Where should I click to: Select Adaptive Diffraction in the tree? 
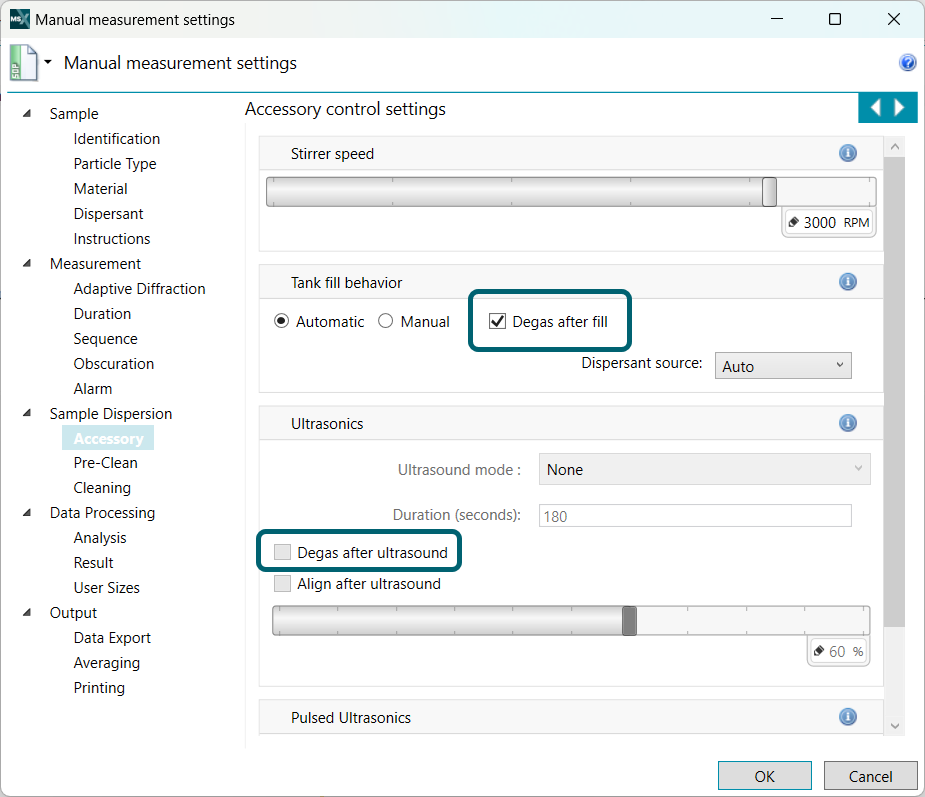(x=139, y=289)
